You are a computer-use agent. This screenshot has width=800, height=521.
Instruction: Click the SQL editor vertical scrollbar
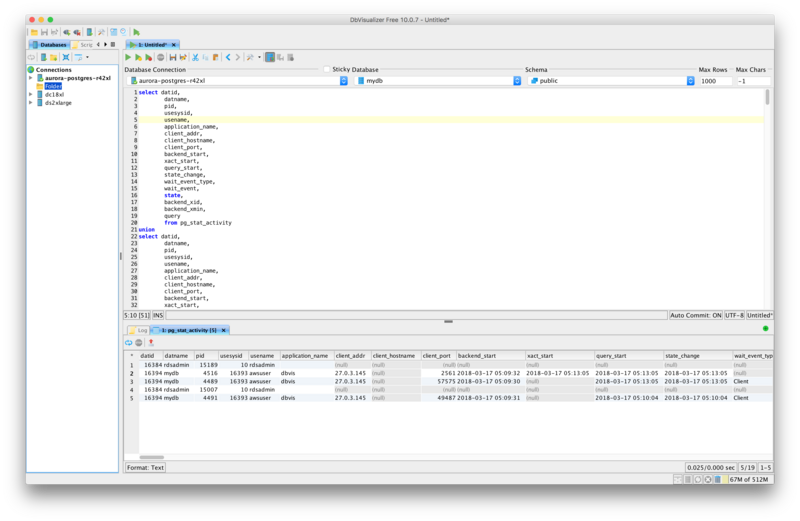(767, 97)
